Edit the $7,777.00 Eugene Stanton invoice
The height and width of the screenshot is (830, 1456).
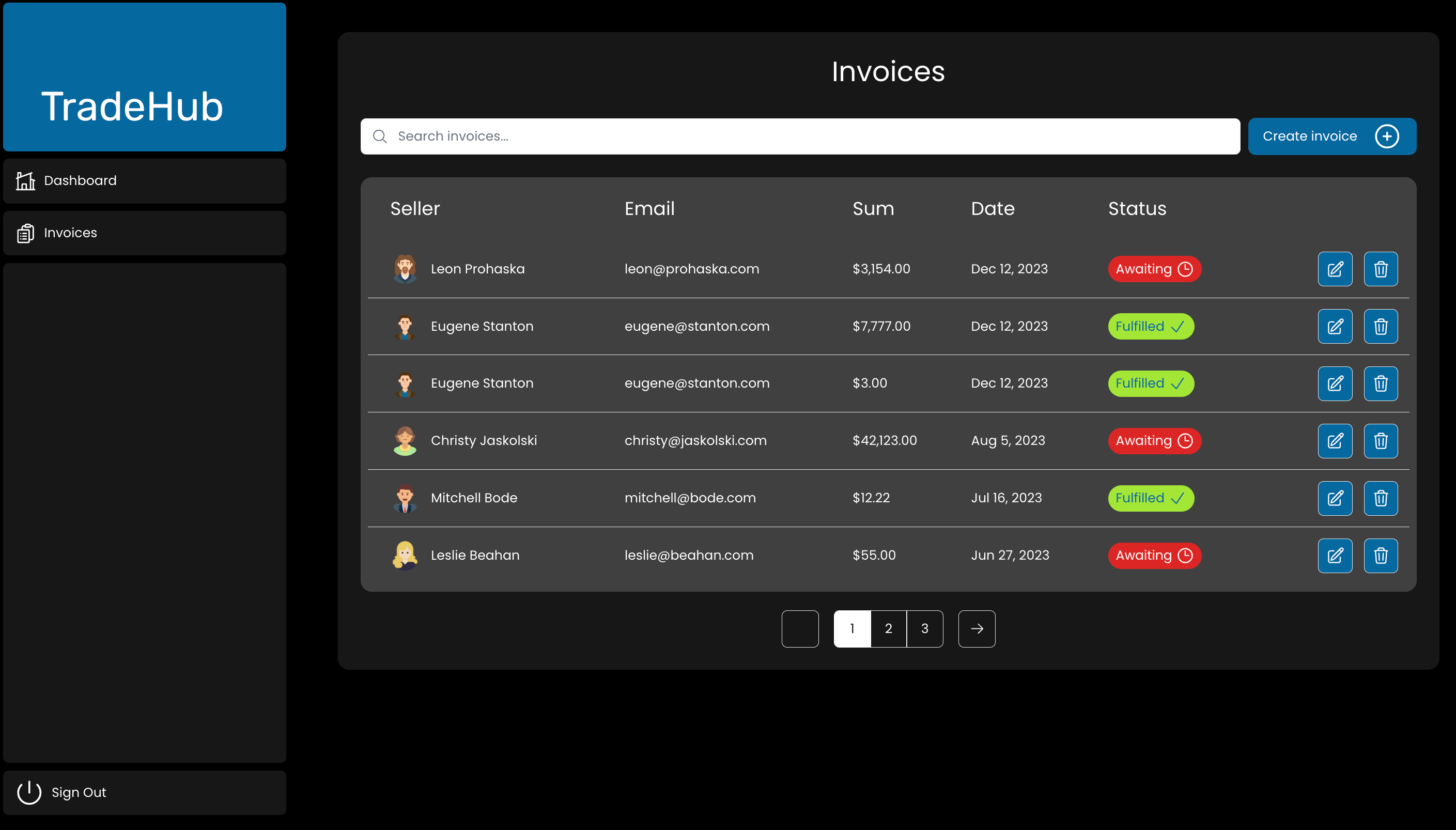pos(1335,326)
